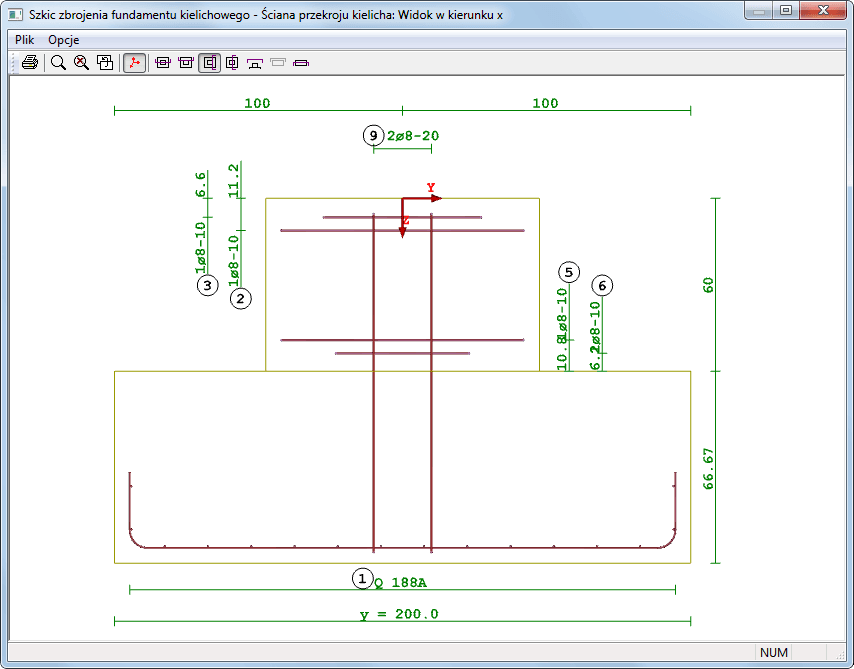This screenshot has width=854, height=669.
Task: Close the reinforcement sketch window
Action: pyautogui.click(x=823, y=10)
